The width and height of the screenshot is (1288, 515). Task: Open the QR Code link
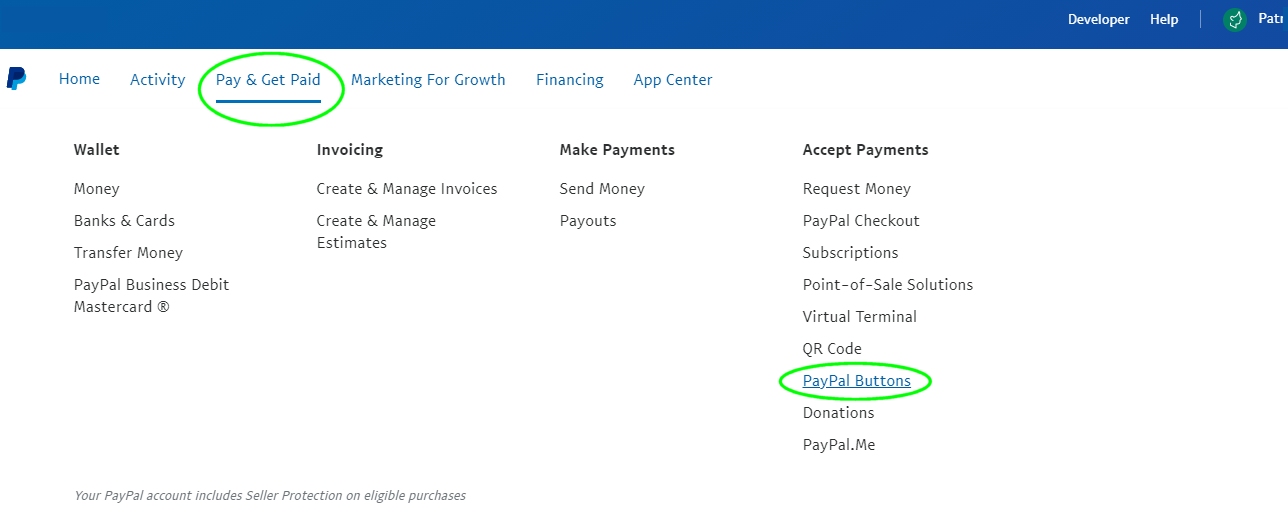(x=832, y=348)
